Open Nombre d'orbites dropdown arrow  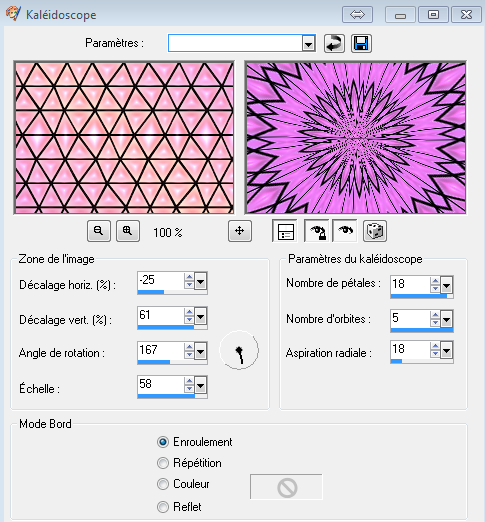click(446, 320)
